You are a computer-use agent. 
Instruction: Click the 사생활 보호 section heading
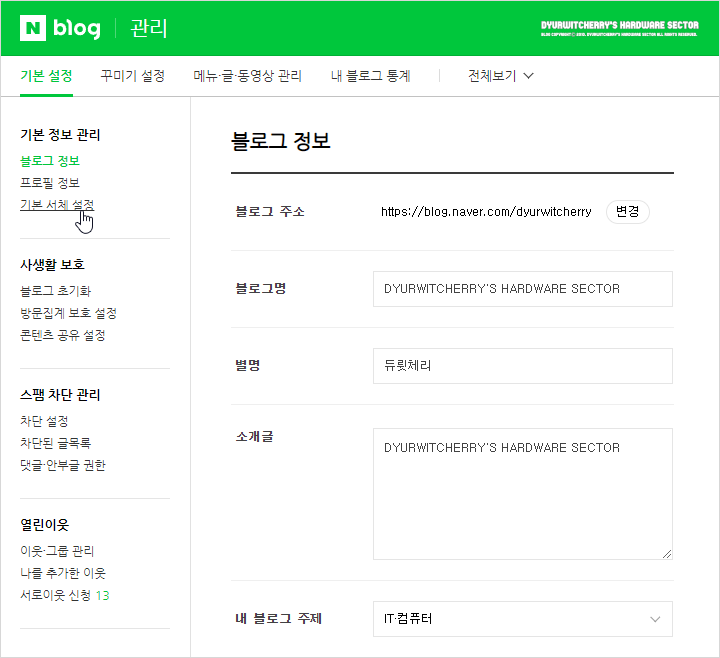pyautogui.click(x=52, y=264)
